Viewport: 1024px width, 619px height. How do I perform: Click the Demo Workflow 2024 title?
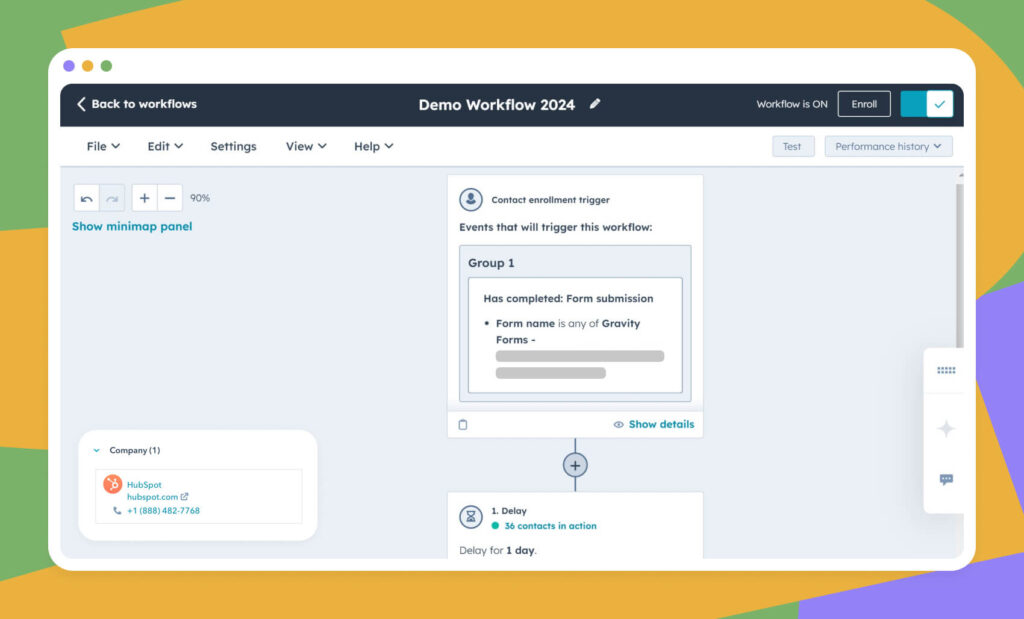(x=496, y=104)
